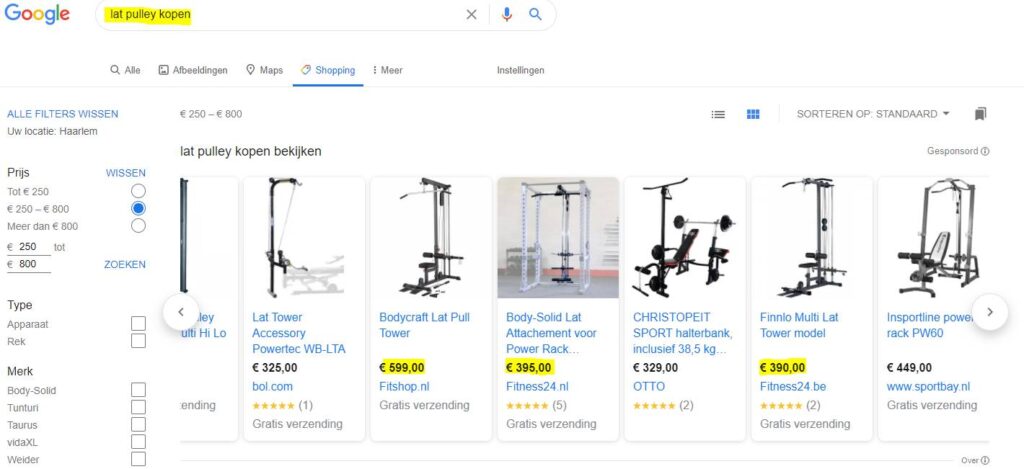1024x469 pixels.
Task: Check the Body-Solid brand filter
Action: point(138,390)
